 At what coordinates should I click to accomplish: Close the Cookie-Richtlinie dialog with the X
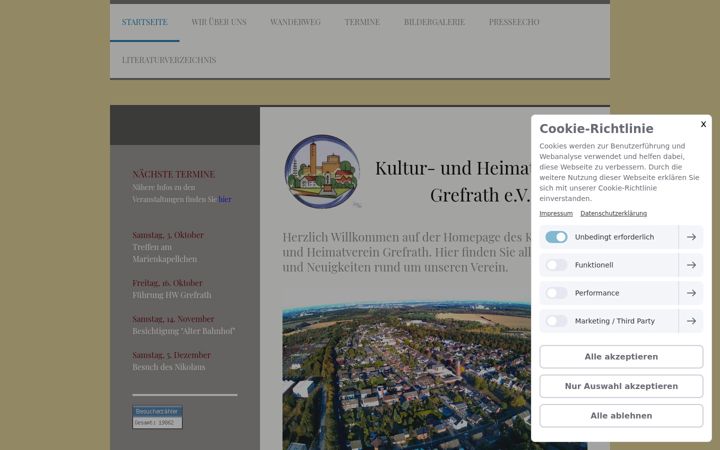(703, 124)
